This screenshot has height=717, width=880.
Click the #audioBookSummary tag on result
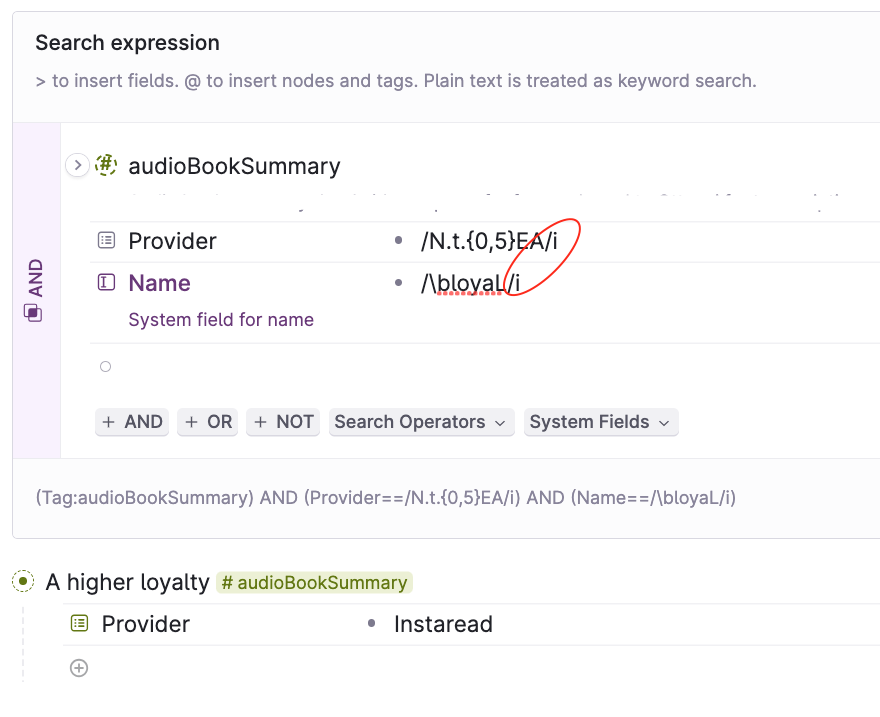314,582
